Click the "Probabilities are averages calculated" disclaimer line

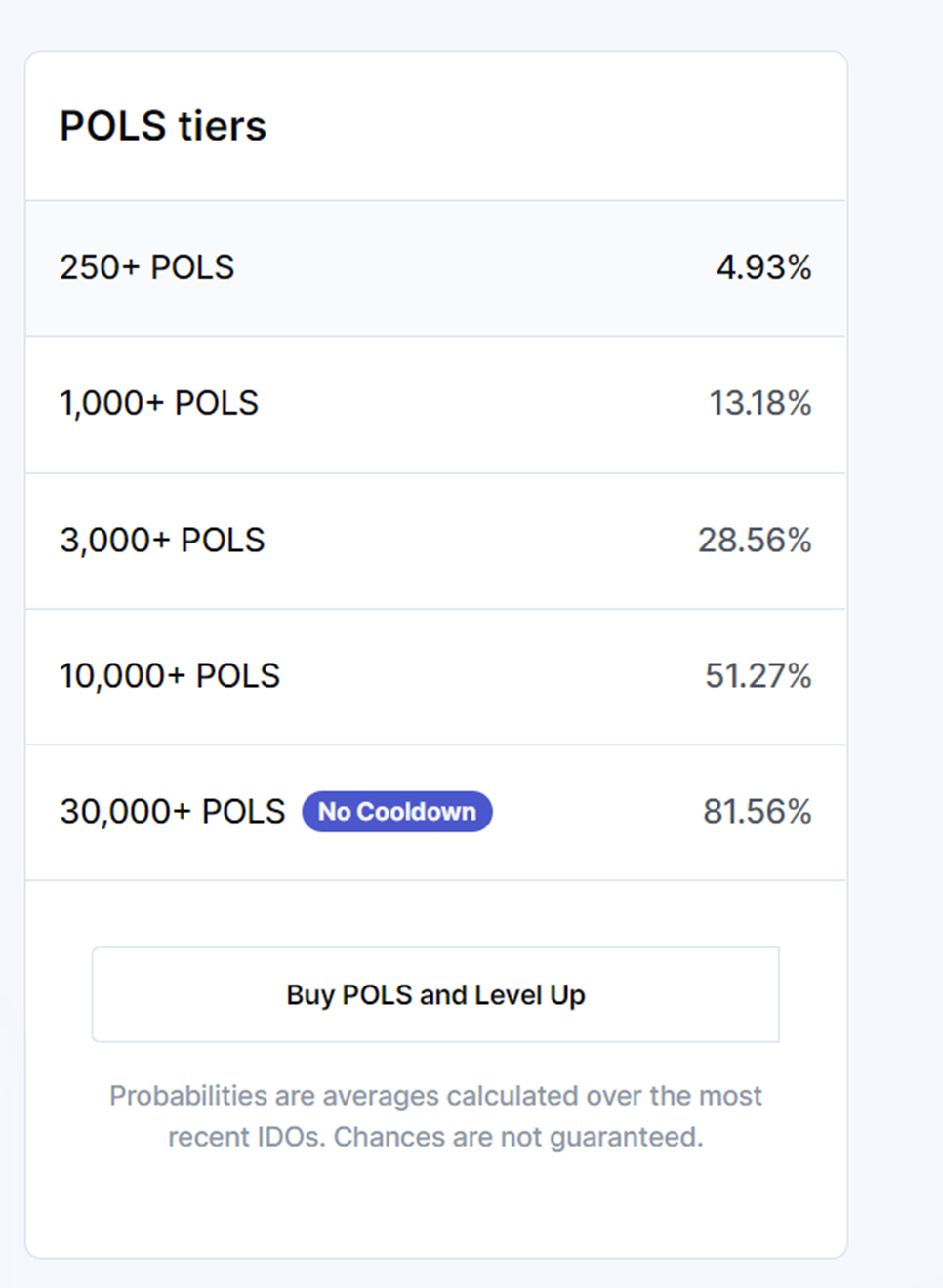pos(435,1096)
